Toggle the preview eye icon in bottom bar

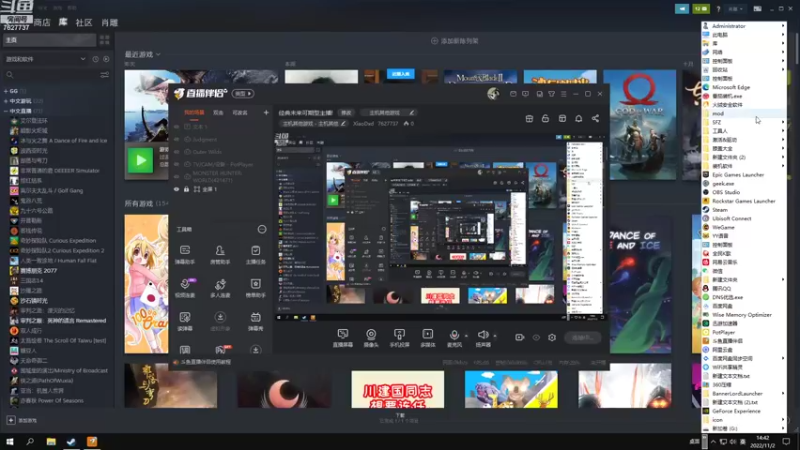[x=536, y=337]
